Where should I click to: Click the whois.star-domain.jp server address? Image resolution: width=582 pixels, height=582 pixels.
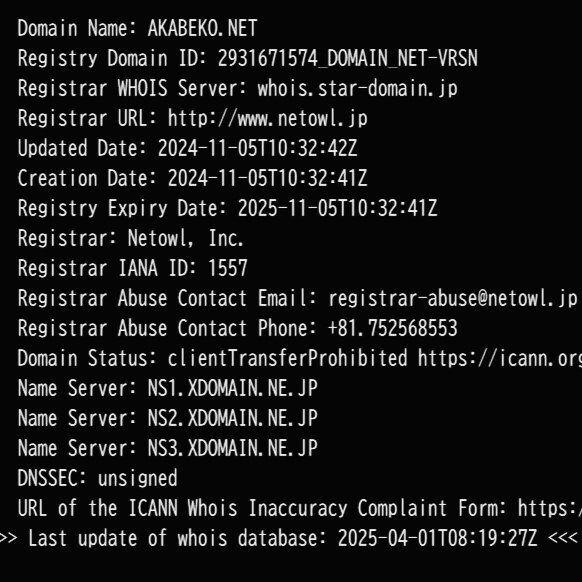(357, 89)
